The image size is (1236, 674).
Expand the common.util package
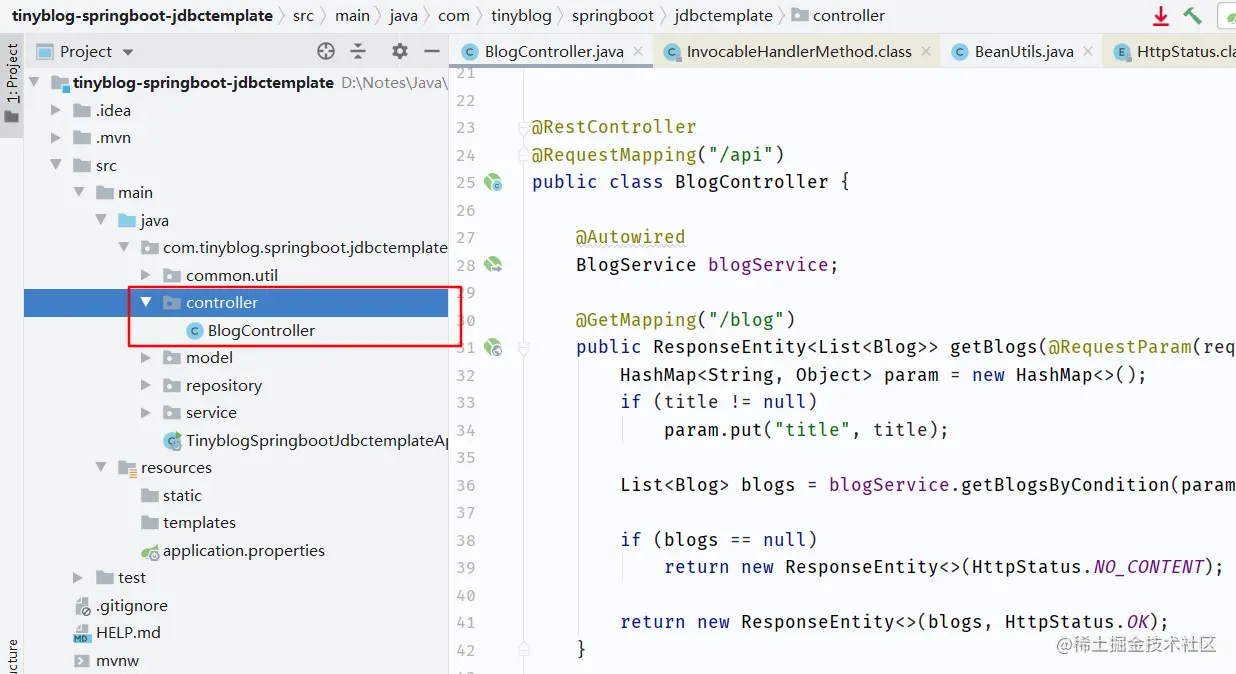pyautogui.click(x=146, y=276)
